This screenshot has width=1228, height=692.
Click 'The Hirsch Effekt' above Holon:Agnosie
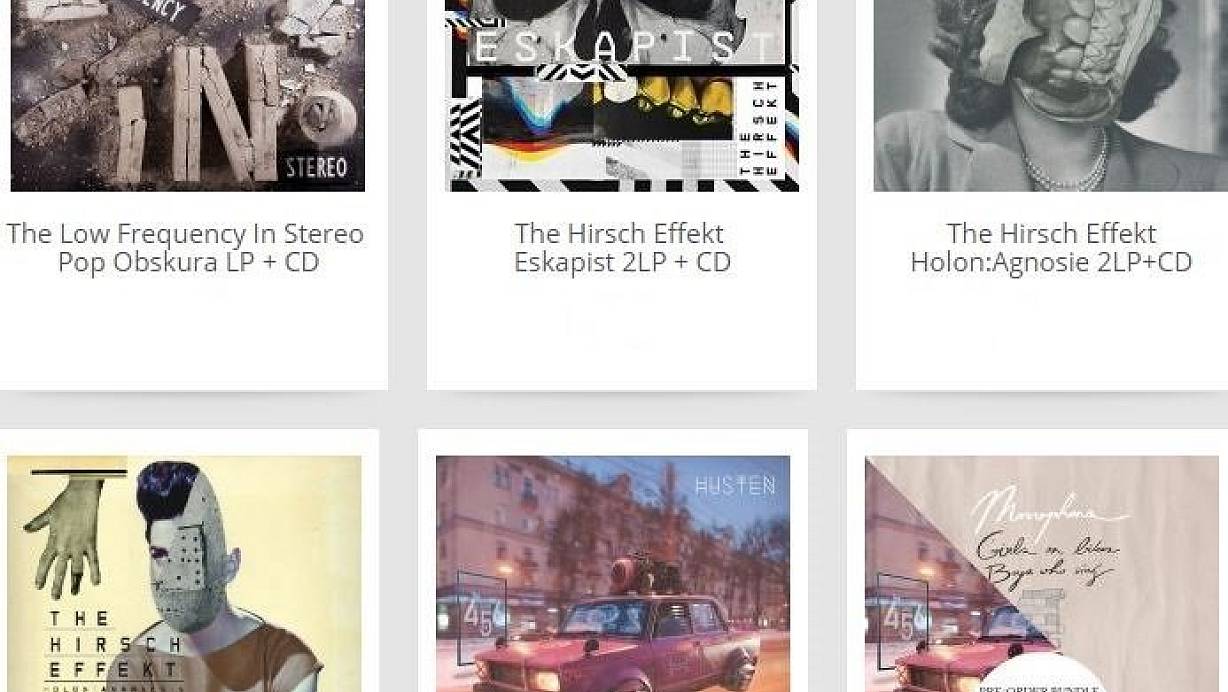tap(1051, 234)
